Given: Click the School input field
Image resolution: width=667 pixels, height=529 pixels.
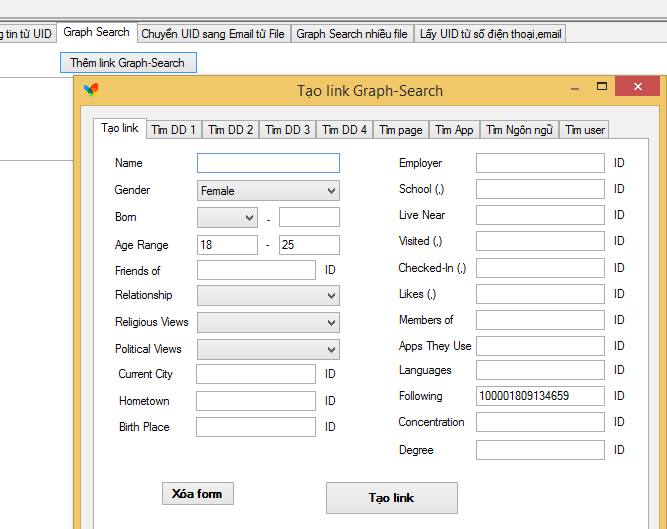Looking at the screenshot, I should (x=540, y=189).
